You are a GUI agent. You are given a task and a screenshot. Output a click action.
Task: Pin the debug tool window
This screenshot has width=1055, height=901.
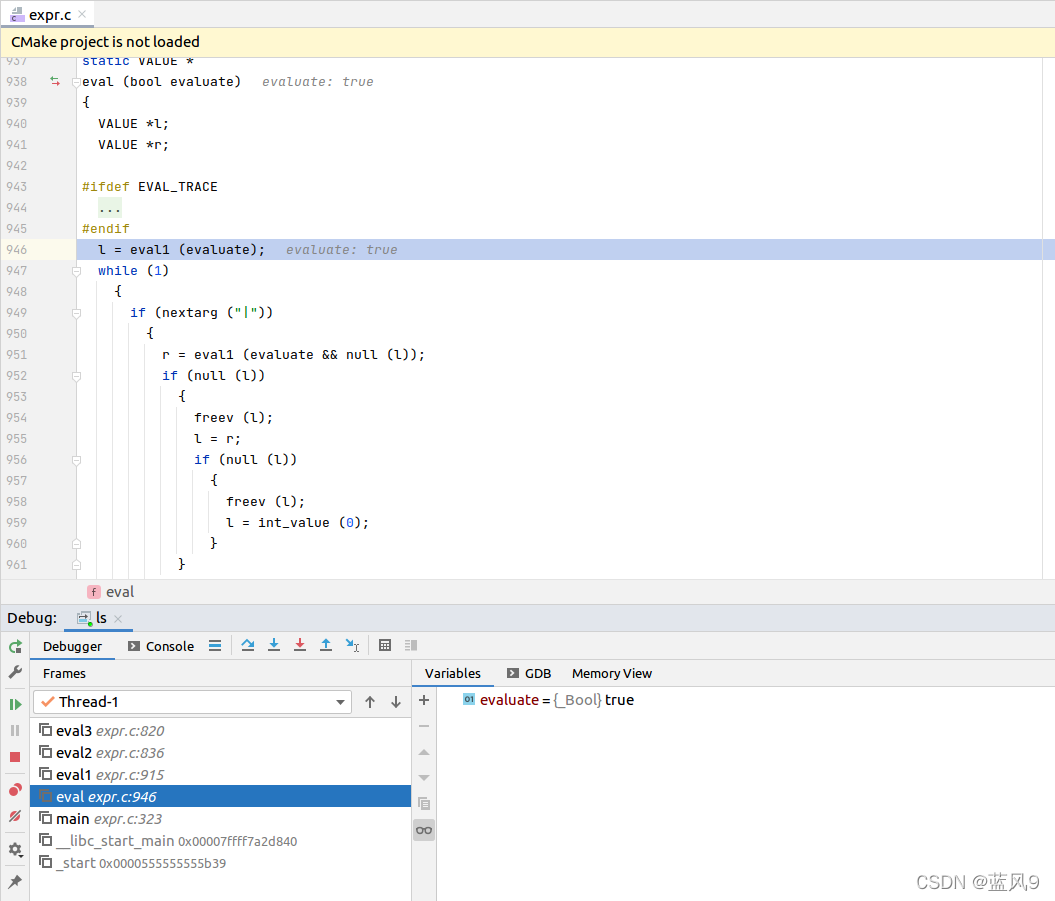(14, 882)
